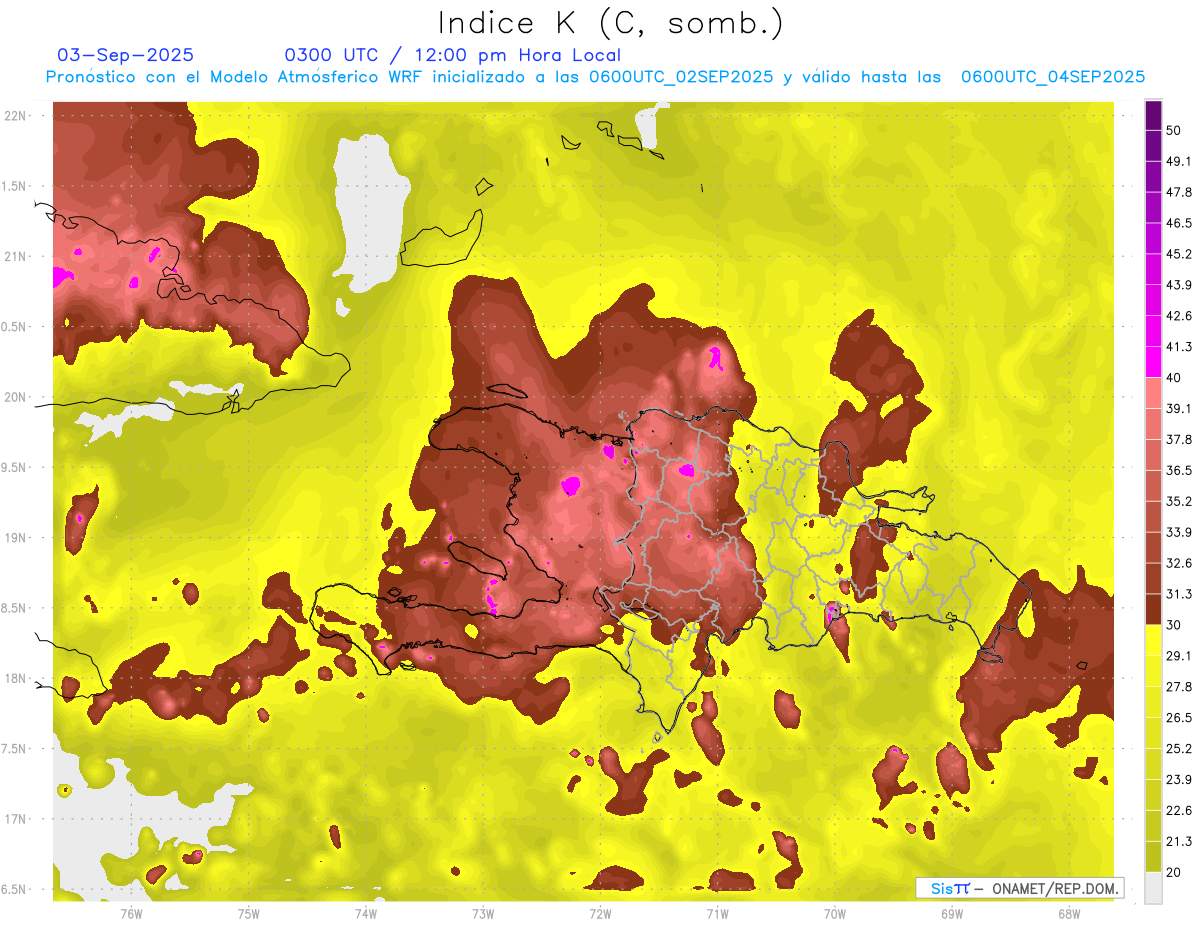Click the '45.2' colorbar label
The width and height of the screenshot is (1200, 927).
[1179, 254]
